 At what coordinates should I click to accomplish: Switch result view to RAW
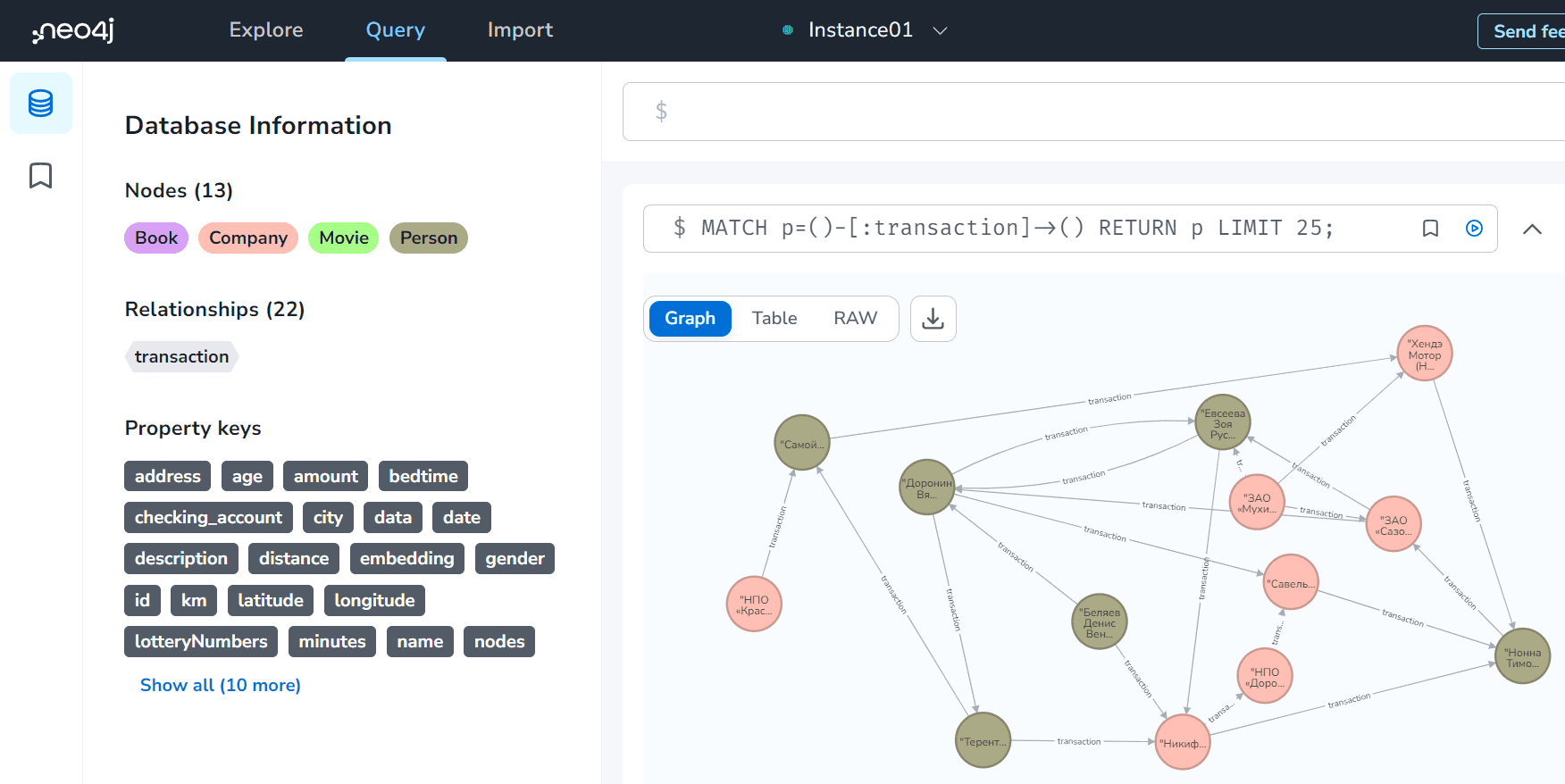855,319
